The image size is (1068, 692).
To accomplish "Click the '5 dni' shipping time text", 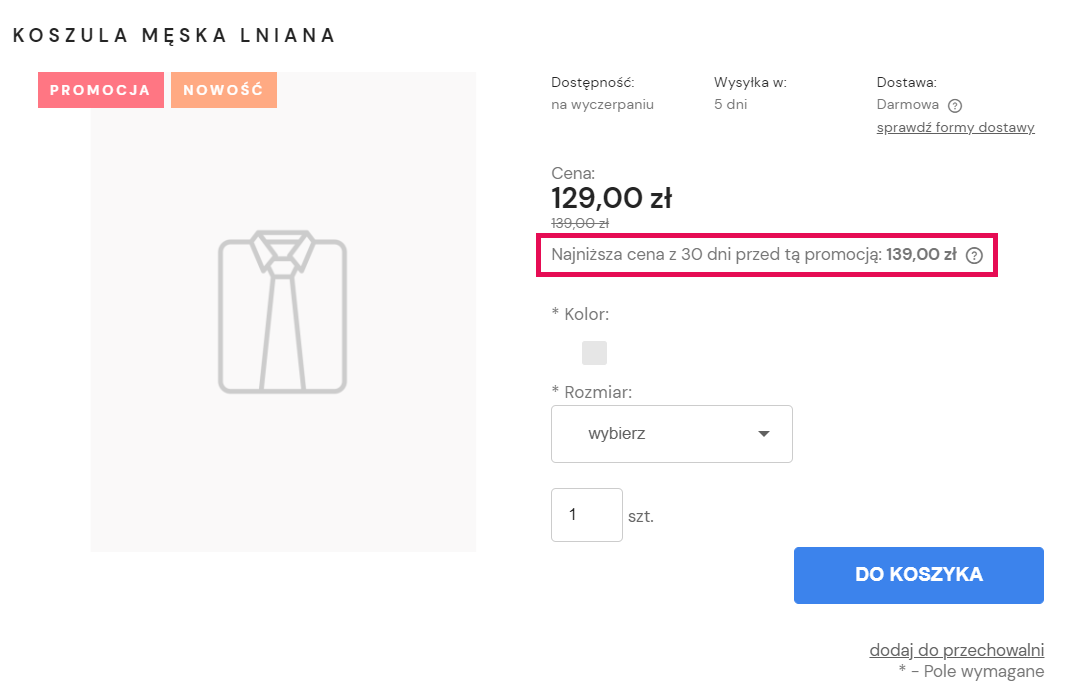I will tap(730, 105).
